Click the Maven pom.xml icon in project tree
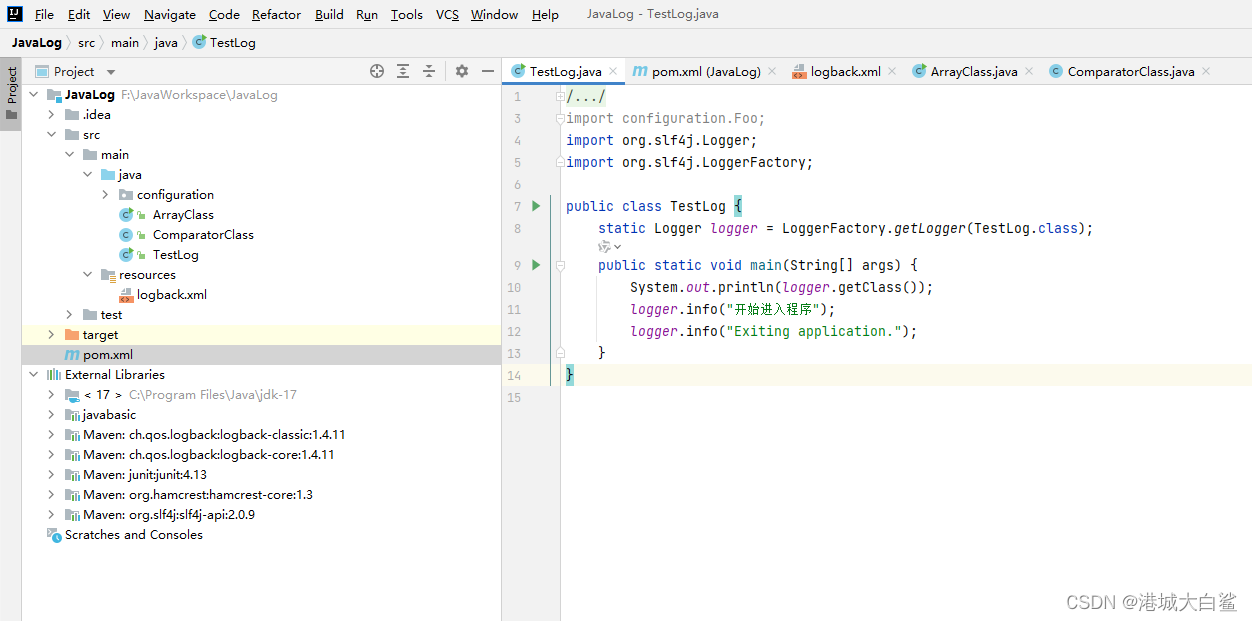The height and width of the screenshot is (621, 1252). (72, 355)
